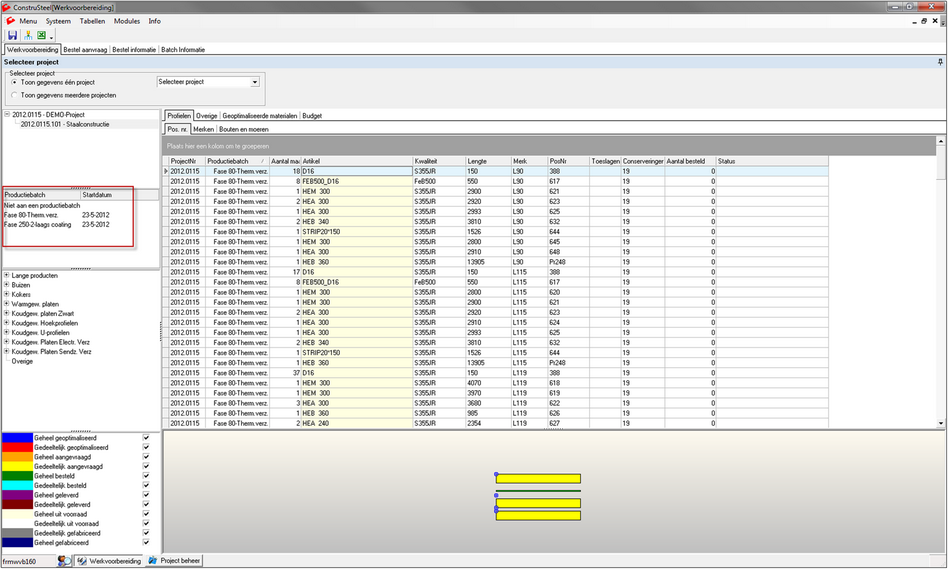This screenshot has width=948, height=569.
Task: Click the STRIP20*150 cell in L90 row
Action: (x=357, y=232)
